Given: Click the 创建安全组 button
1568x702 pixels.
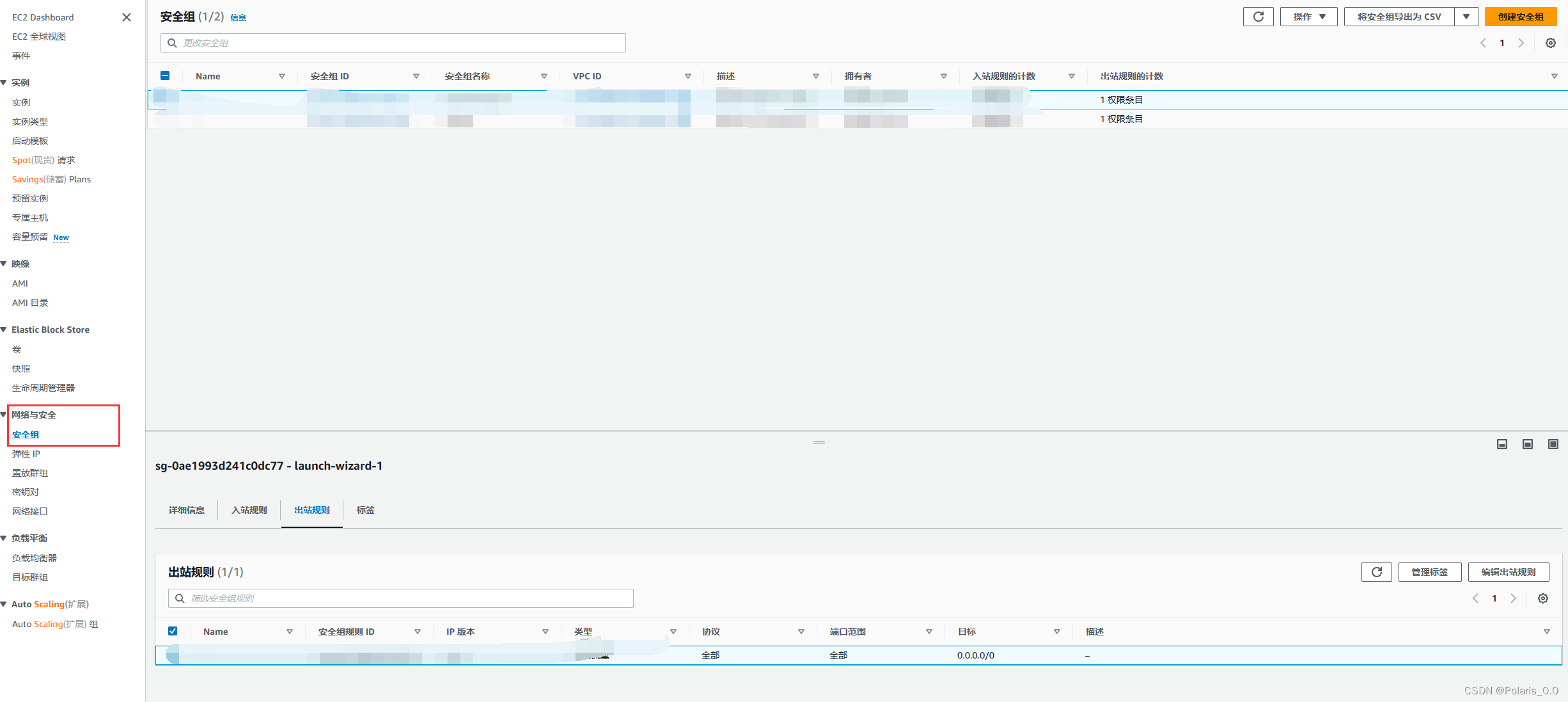Looking at the screenshot, I should coord(1520,16).
